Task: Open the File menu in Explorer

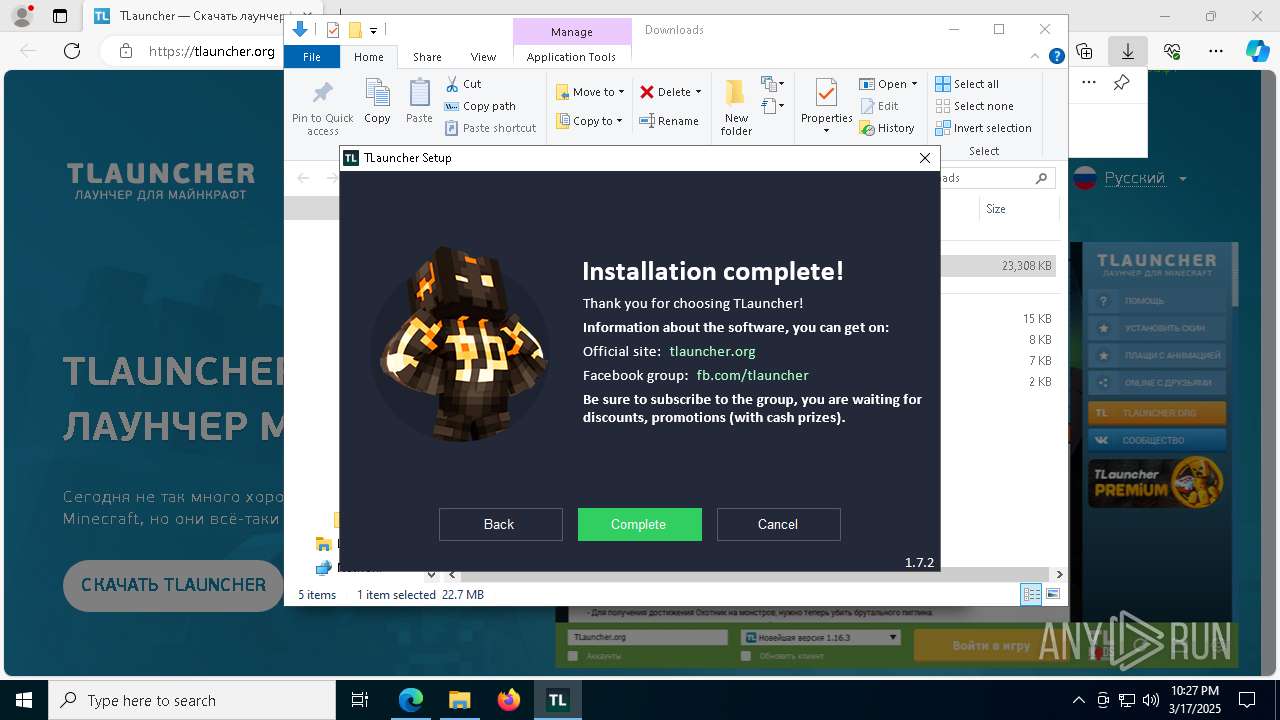Action: point(312,57)
